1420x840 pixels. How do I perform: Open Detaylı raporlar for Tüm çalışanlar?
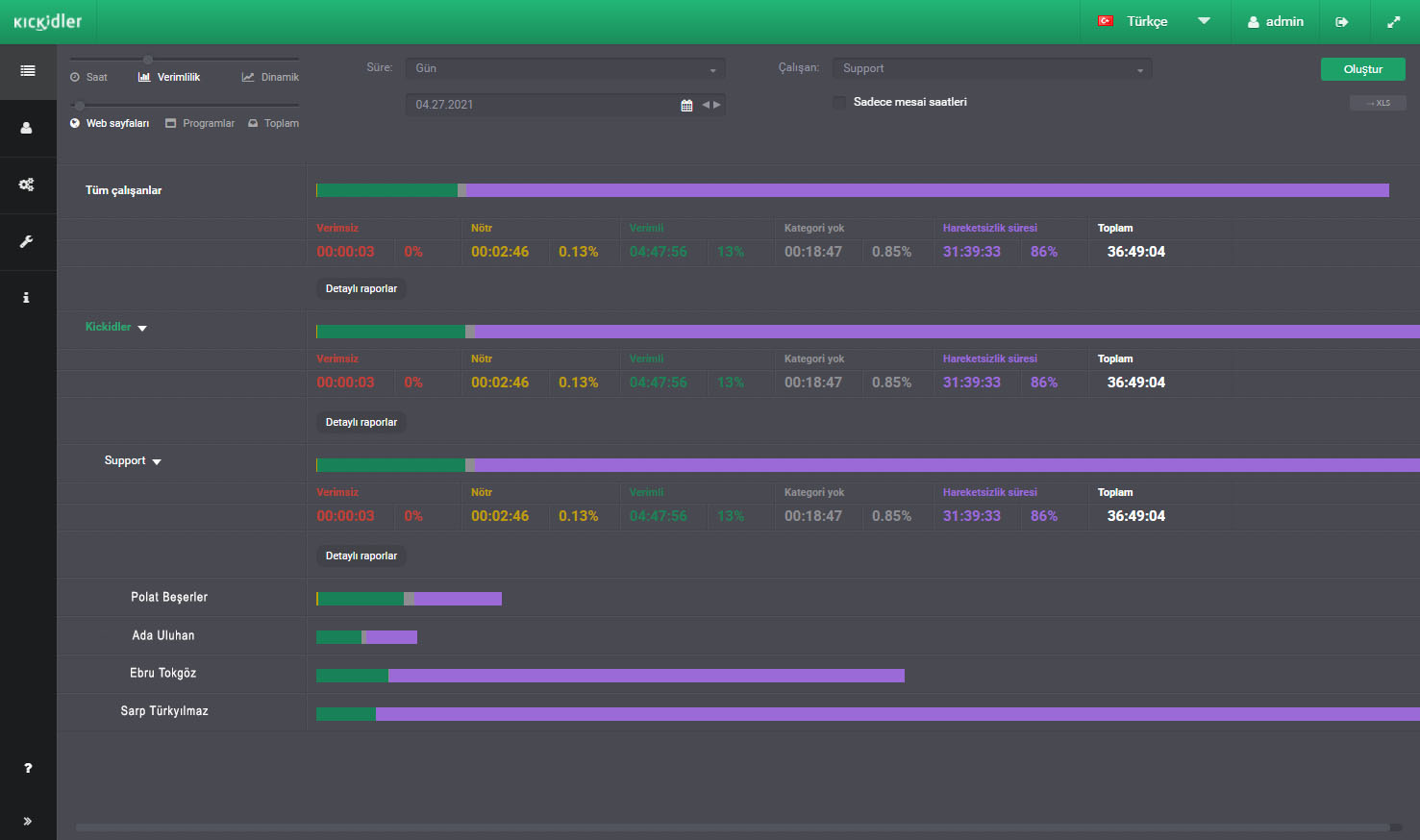point(361,288)
